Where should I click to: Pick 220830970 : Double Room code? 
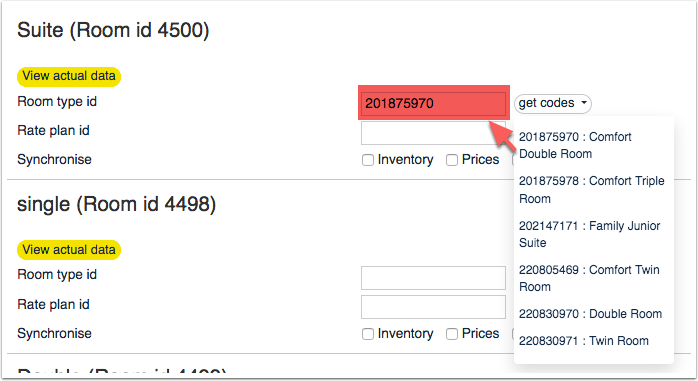coord(590,314)
